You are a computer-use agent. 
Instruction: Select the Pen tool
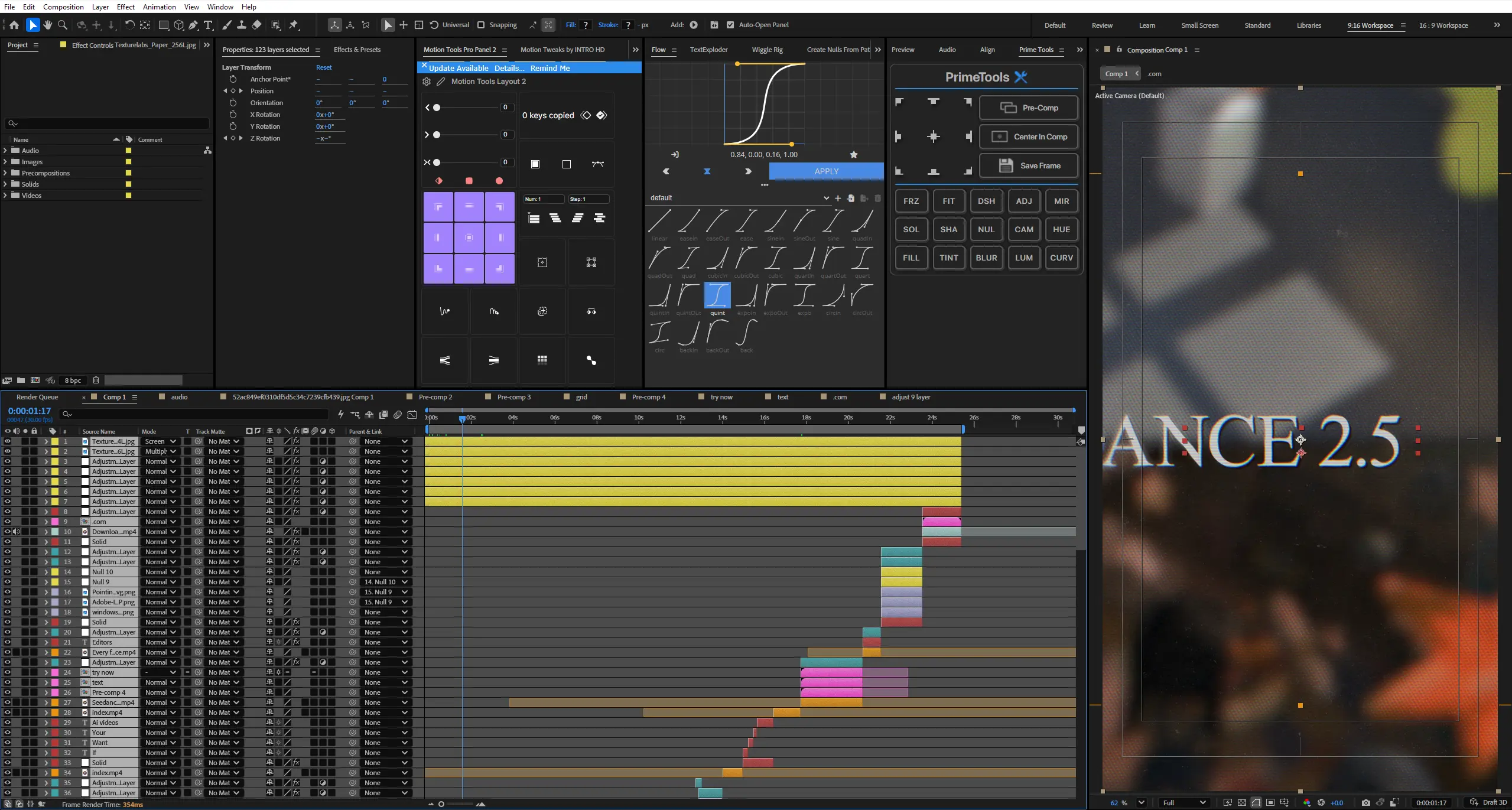point(193,25)
